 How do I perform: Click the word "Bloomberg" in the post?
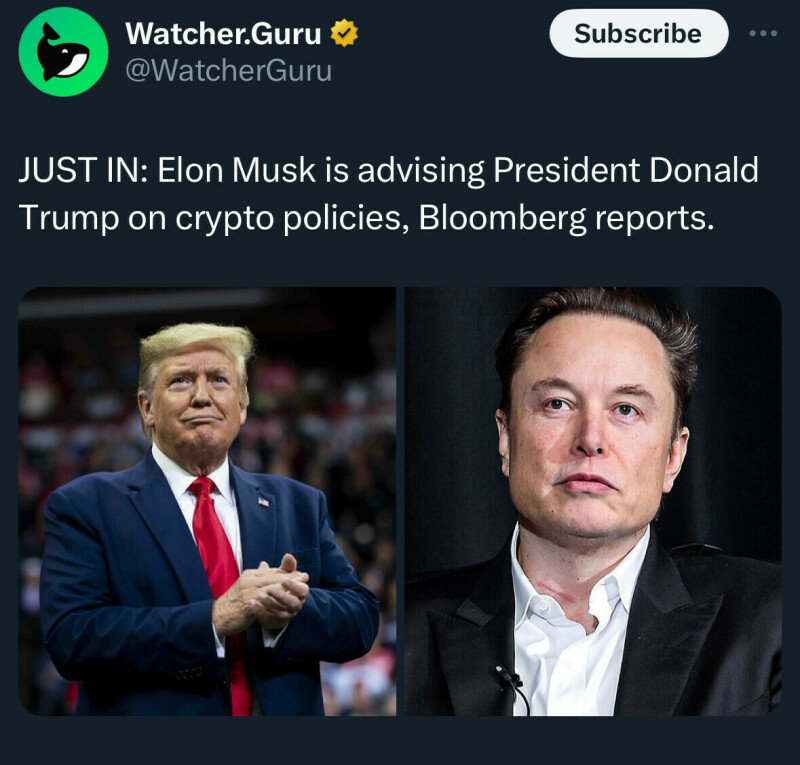502,219
